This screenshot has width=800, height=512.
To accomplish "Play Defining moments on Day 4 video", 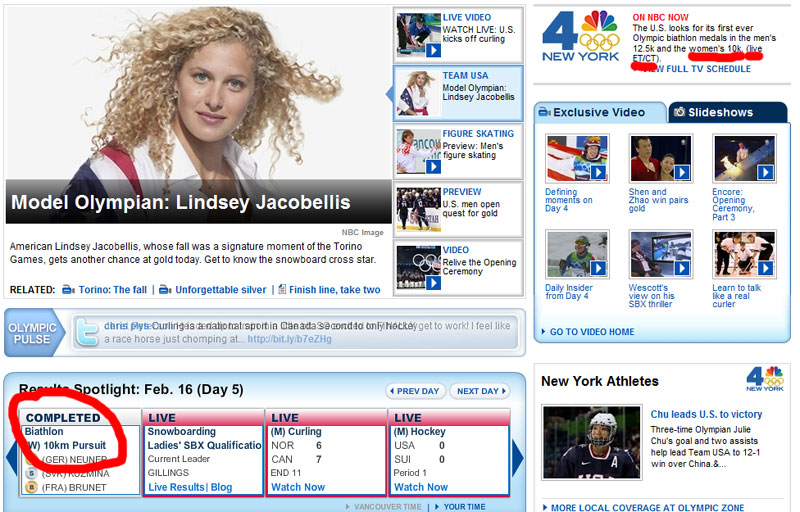I will [577, 159].
